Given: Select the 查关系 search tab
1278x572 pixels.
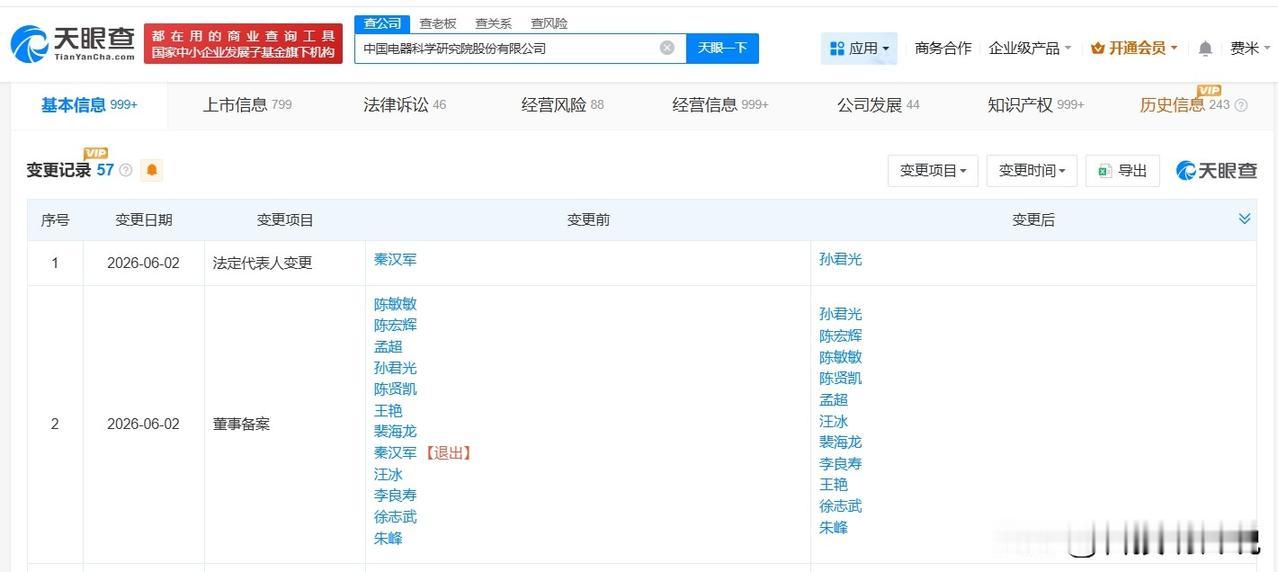Looking at the screenshot, I should pyautogui.click(x=493, y=23).
